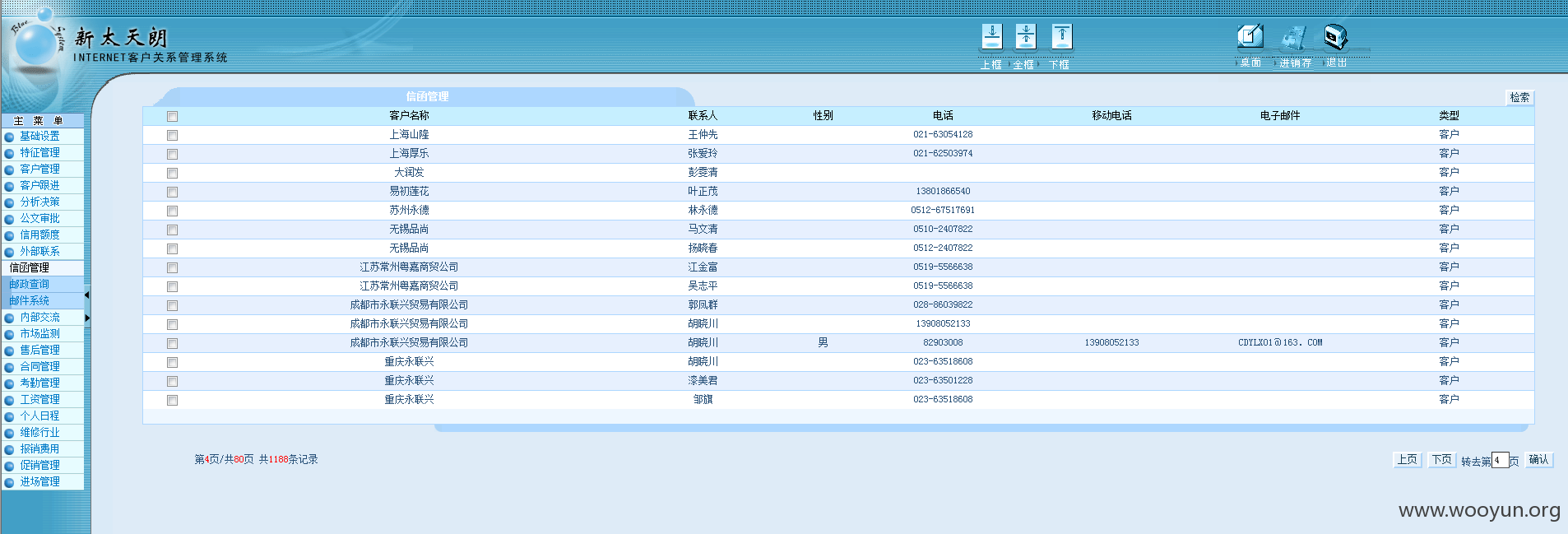
Task: Open the 进销存 inventory icon
Action: [1294, 37]
